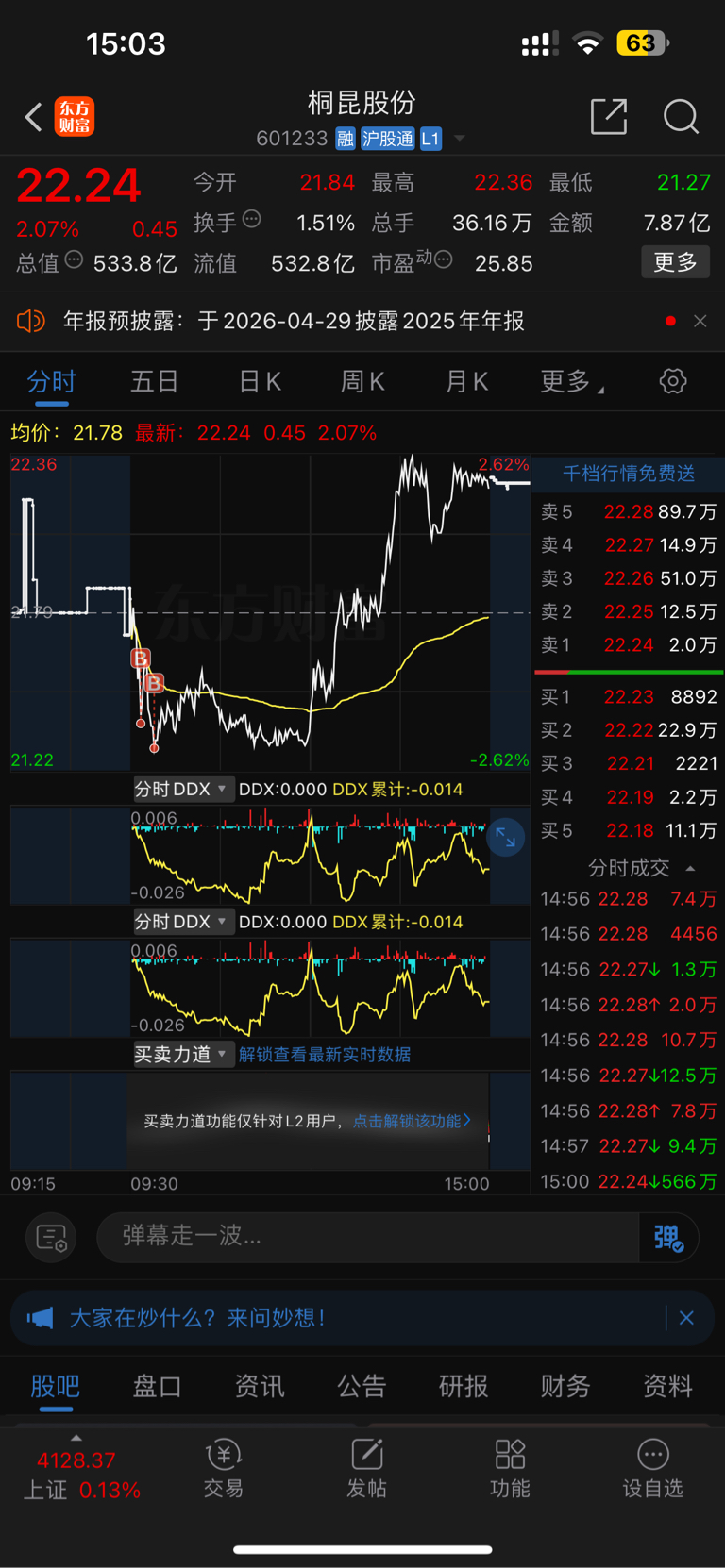Image resolution: width=725 pixels, height=1568 pixels.
Task: Open the 千档行情免费送 link
Action: [629, 474]
